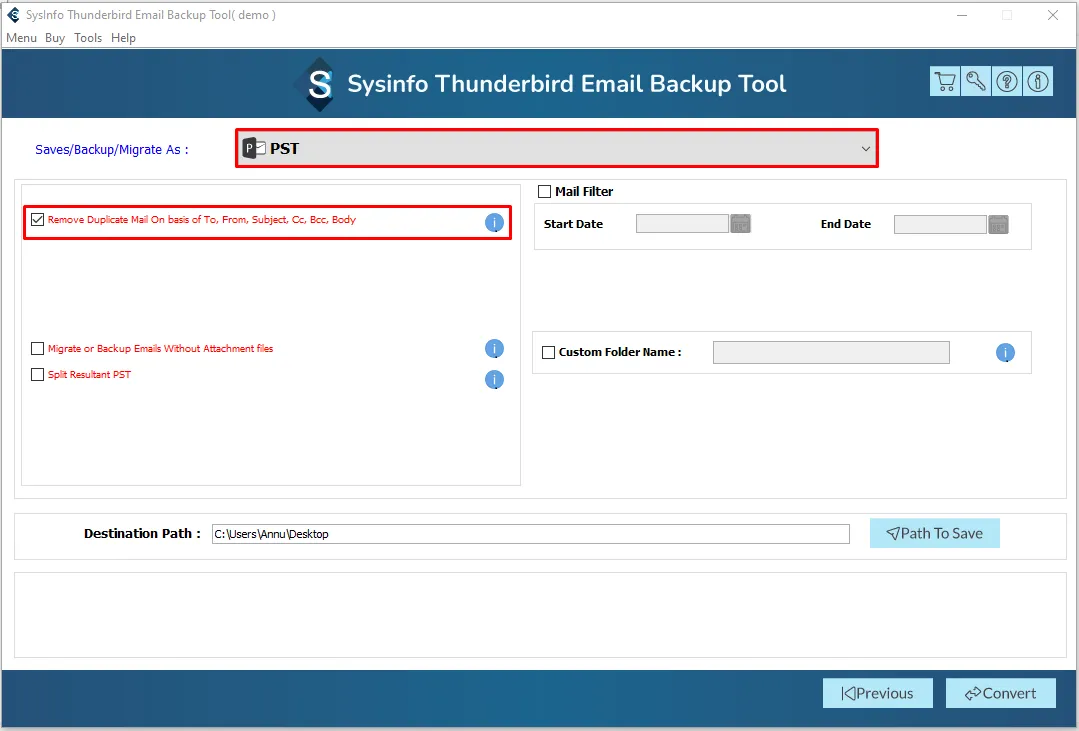Enable the Custom Folder Name checkbox
Image resolution: width=1079 pixels, height=731 pixels.
(x=548, y=352)
